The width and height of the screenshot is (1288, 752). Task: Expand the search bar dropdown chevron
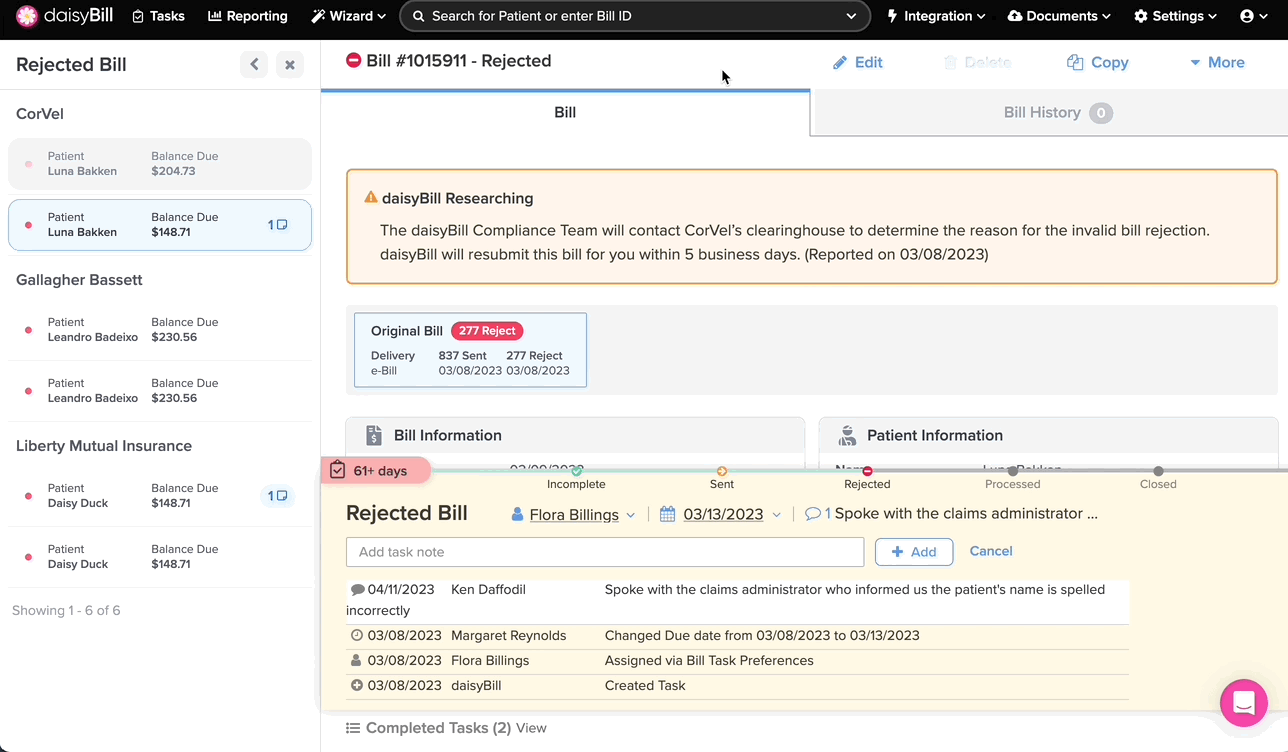(x=852, y=16)
